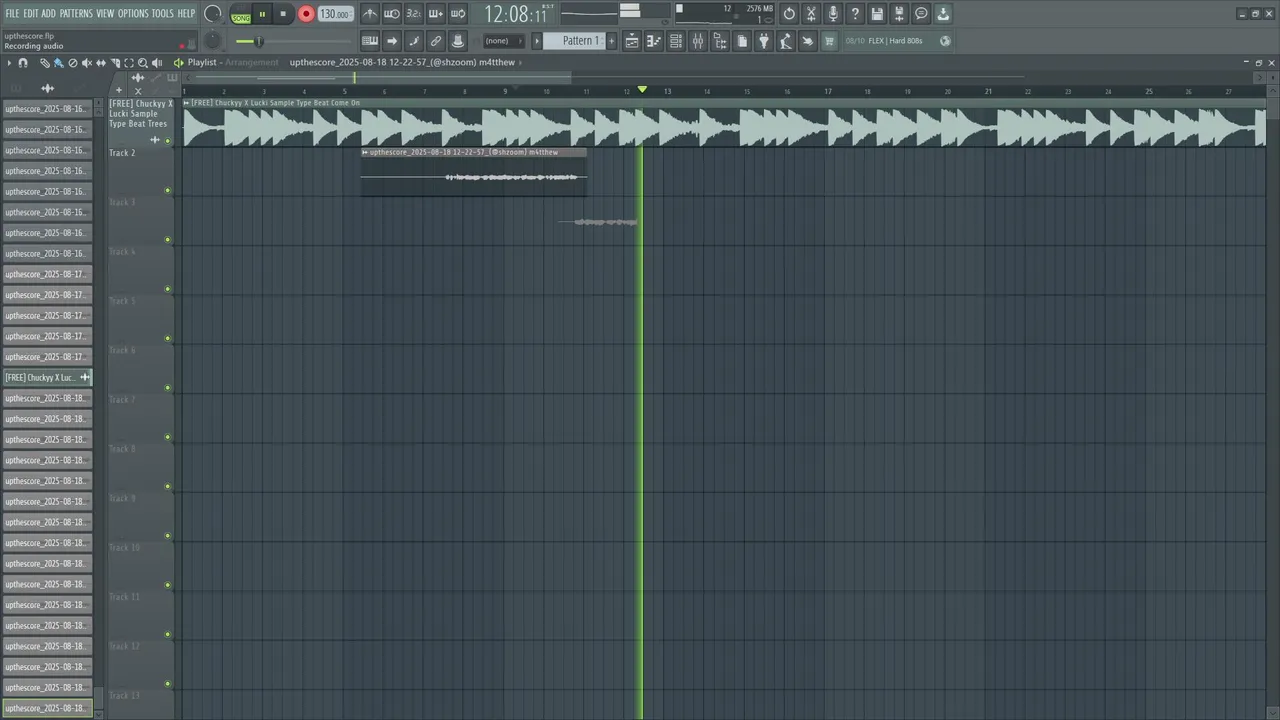
Task: Open the shopping cart icon
Action: coord(829,41)
